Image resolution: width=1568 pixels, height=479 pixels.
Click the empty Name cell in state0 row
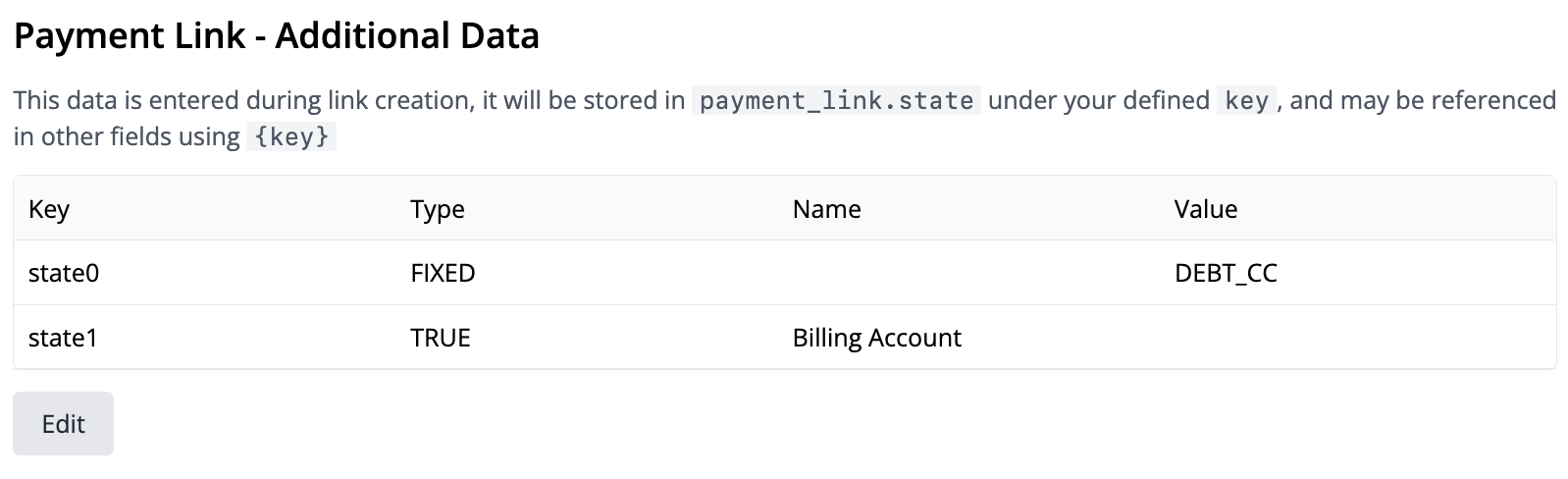pyautogui.click(x=971, y=273)
